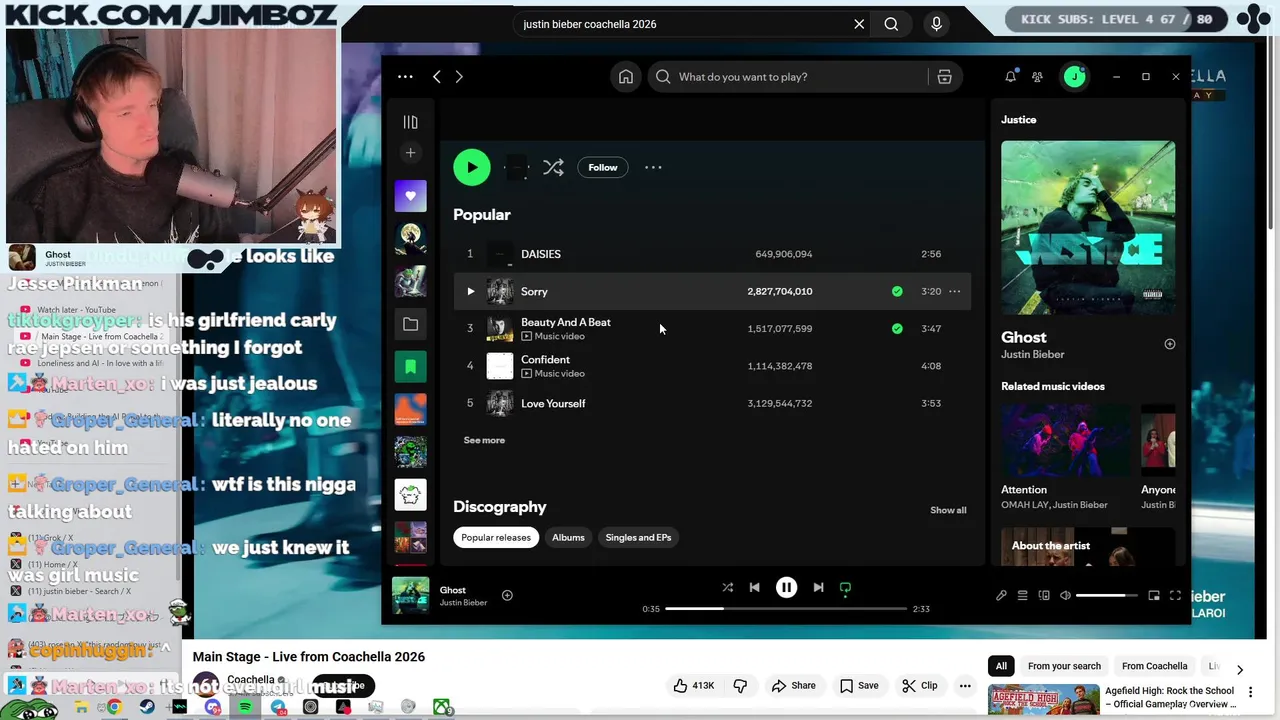Open lyrics microphone icon
Viewport: 1280px width, 720px height.
point(1001,595)
